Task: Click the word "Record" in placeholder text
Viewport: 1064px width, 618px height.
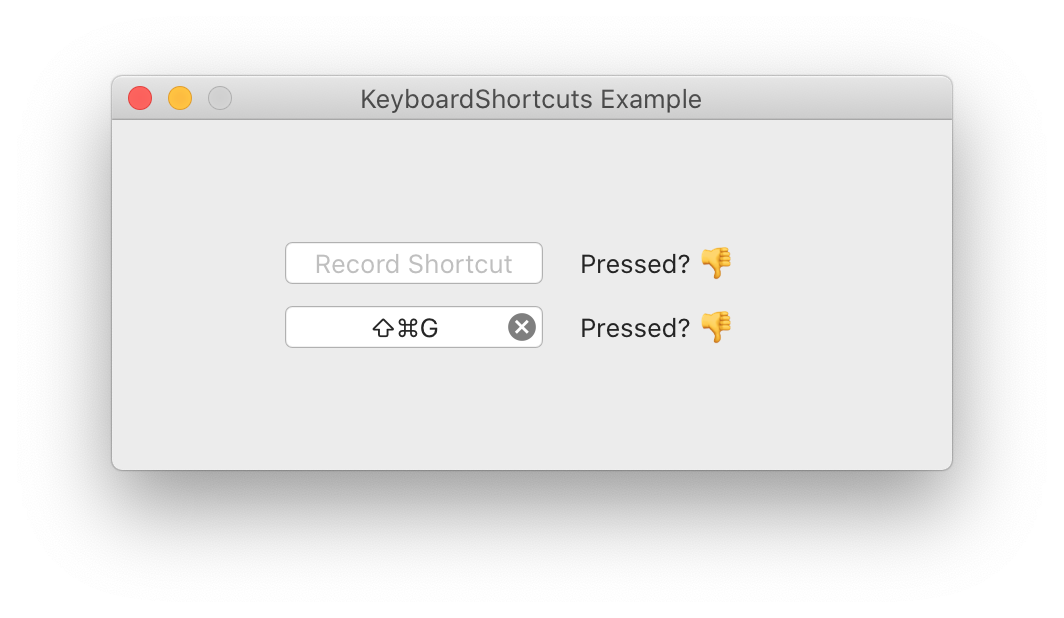Action: coord(358,264)
